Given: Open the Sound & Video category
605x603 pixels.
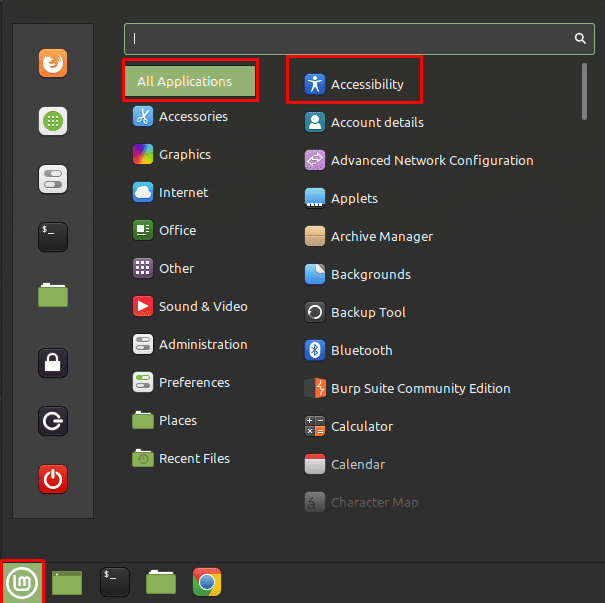Looking at the screenshot, I should tap(191, 306).
